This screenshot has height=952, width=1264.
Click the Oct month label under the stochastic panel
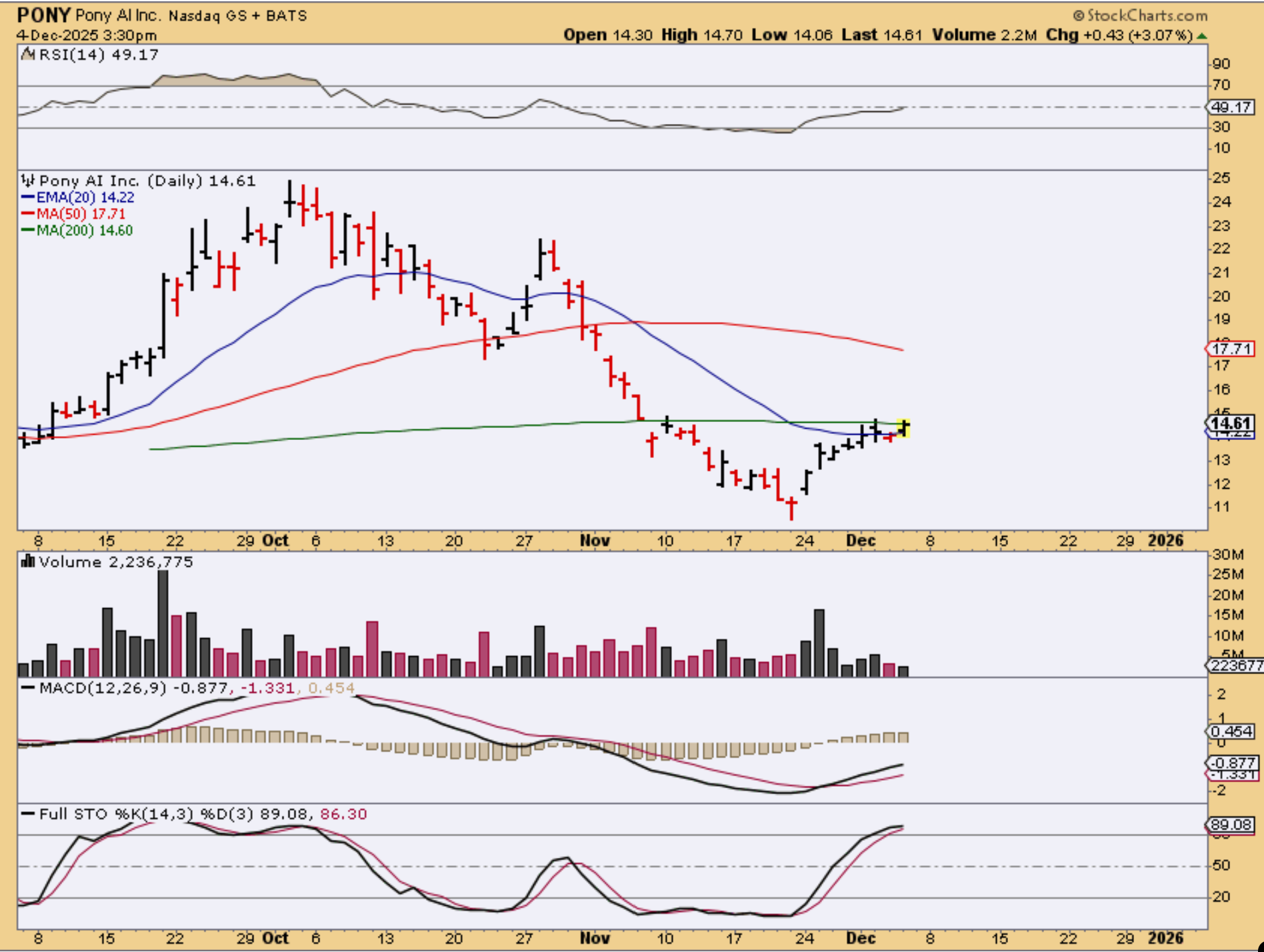pyautogui.click(x=275, y=939)
